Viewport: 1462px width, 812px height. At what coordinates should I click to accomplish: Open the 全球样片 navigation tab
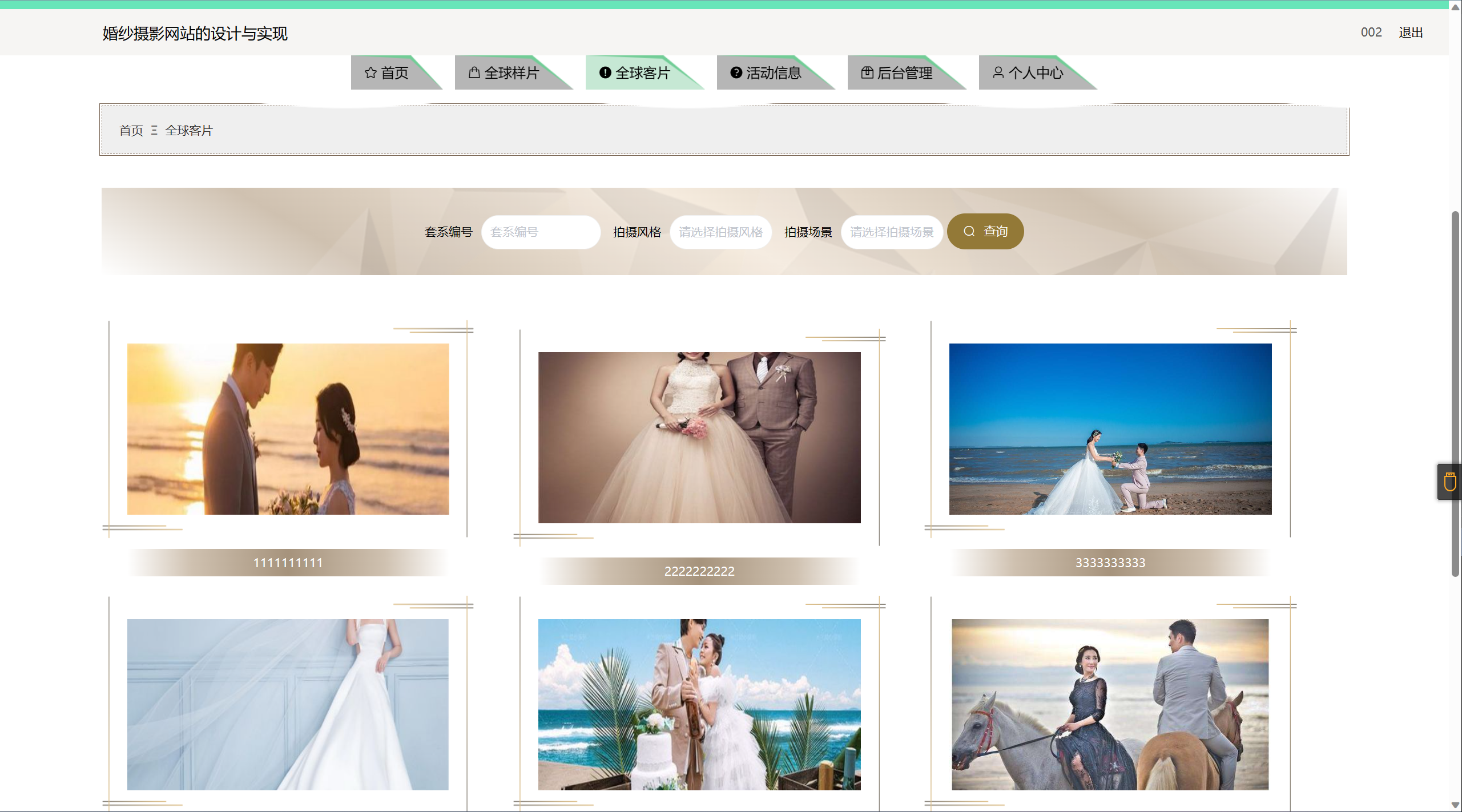pos(511,73)
